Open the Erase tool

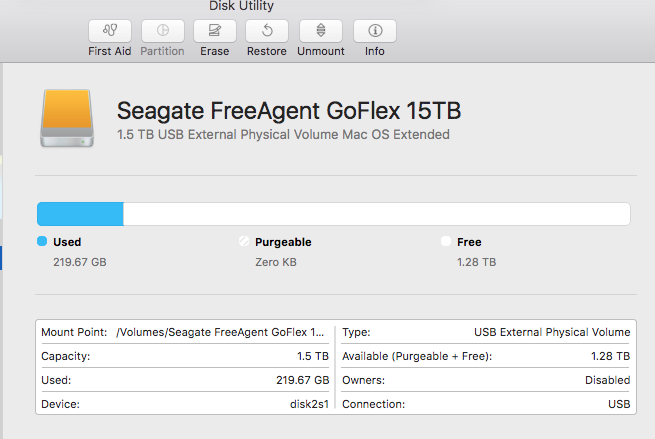coord(214,31)
